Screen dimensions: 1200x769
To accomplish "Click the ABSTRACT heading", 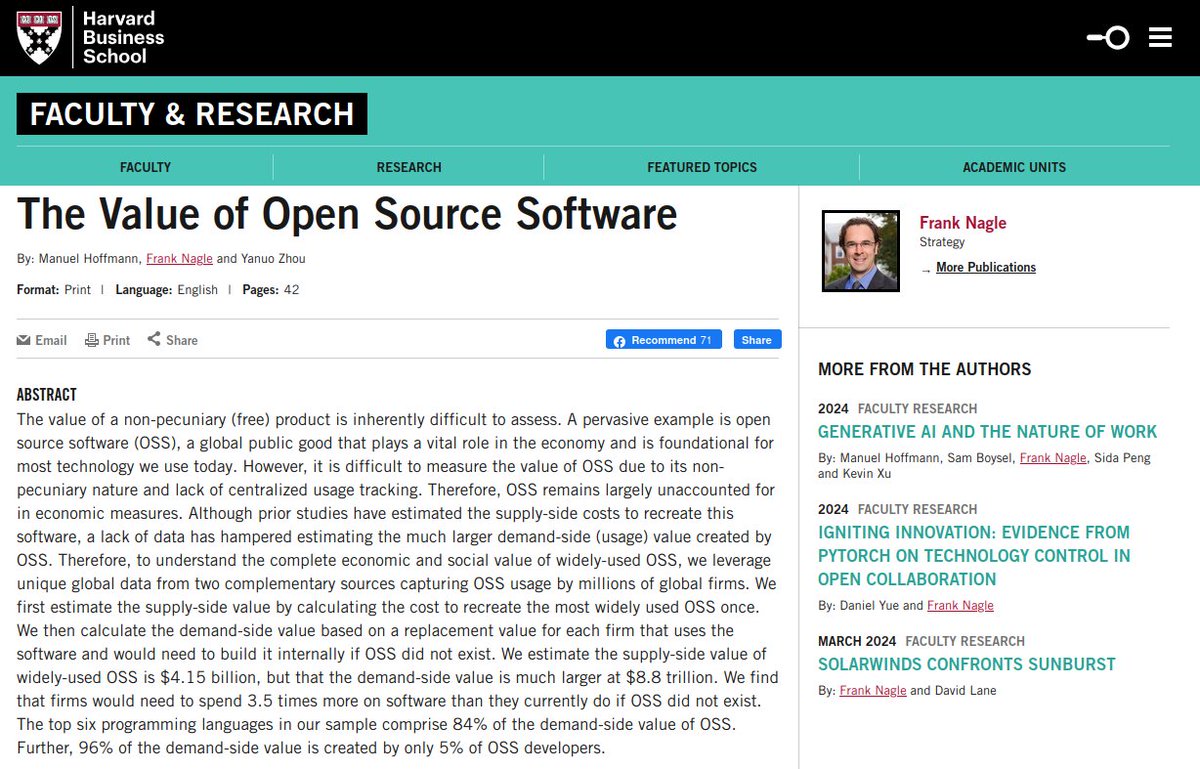I will (47, 395).
